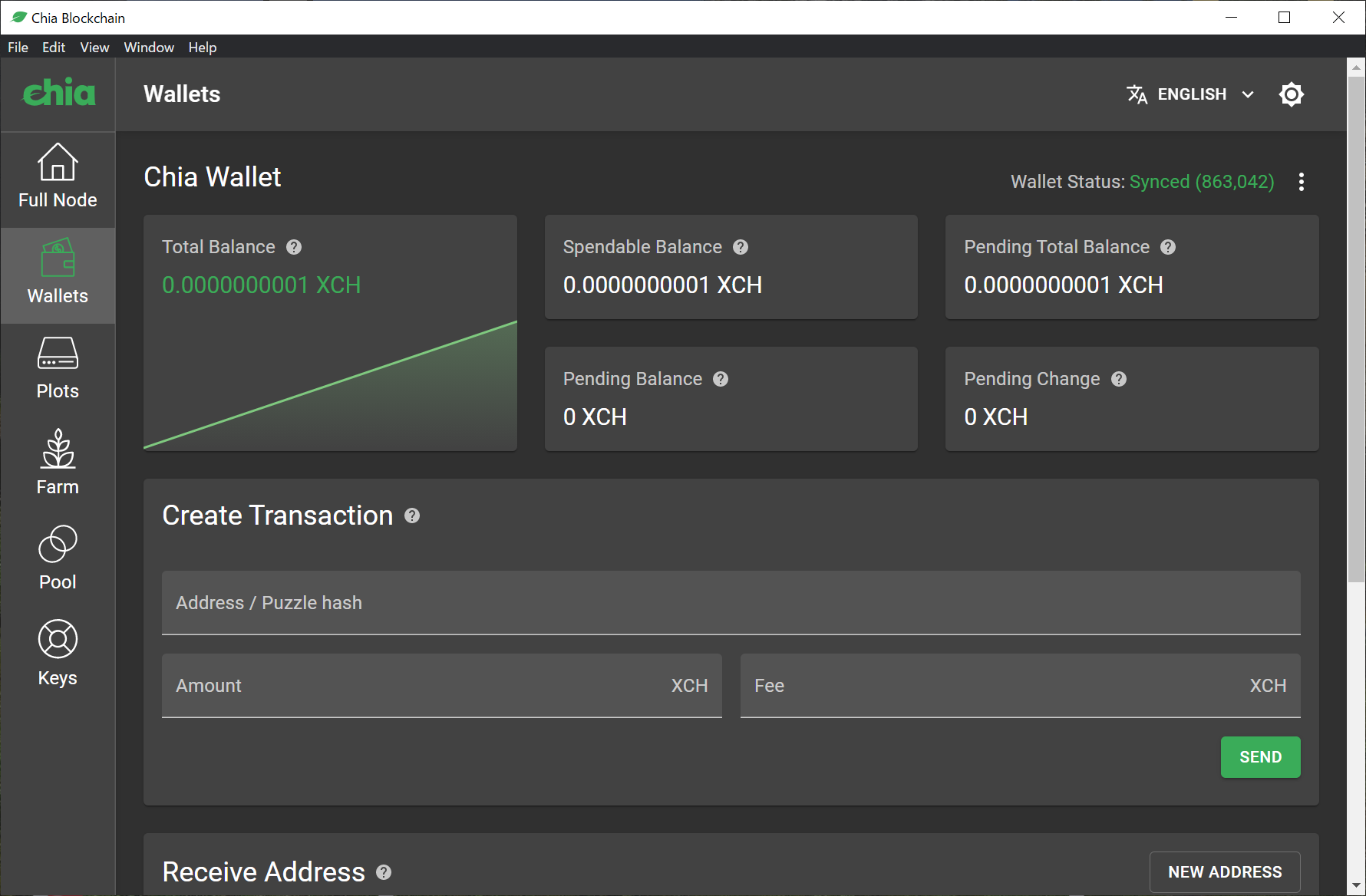Show help for Pending Total Balance

pyautogui.click(x=1168, y=247)
